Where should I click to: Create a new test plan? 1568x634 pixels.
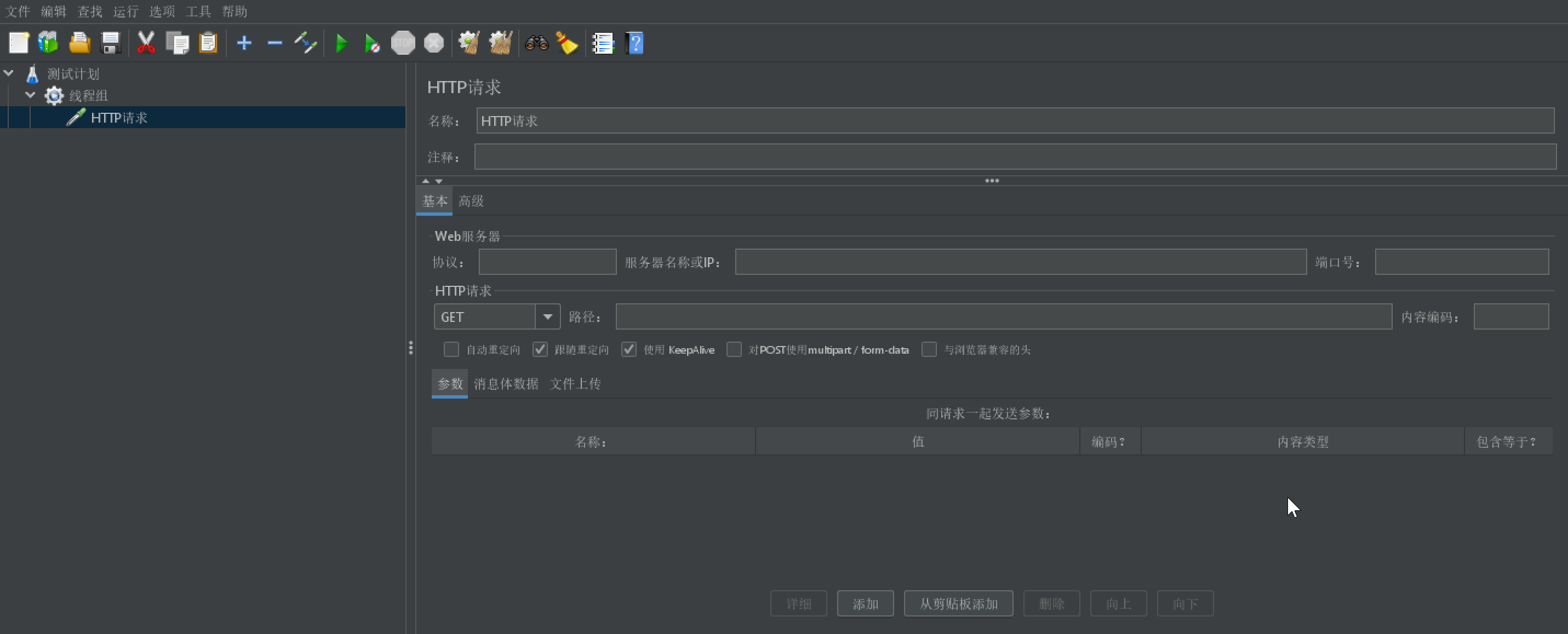tap(18, 43)
